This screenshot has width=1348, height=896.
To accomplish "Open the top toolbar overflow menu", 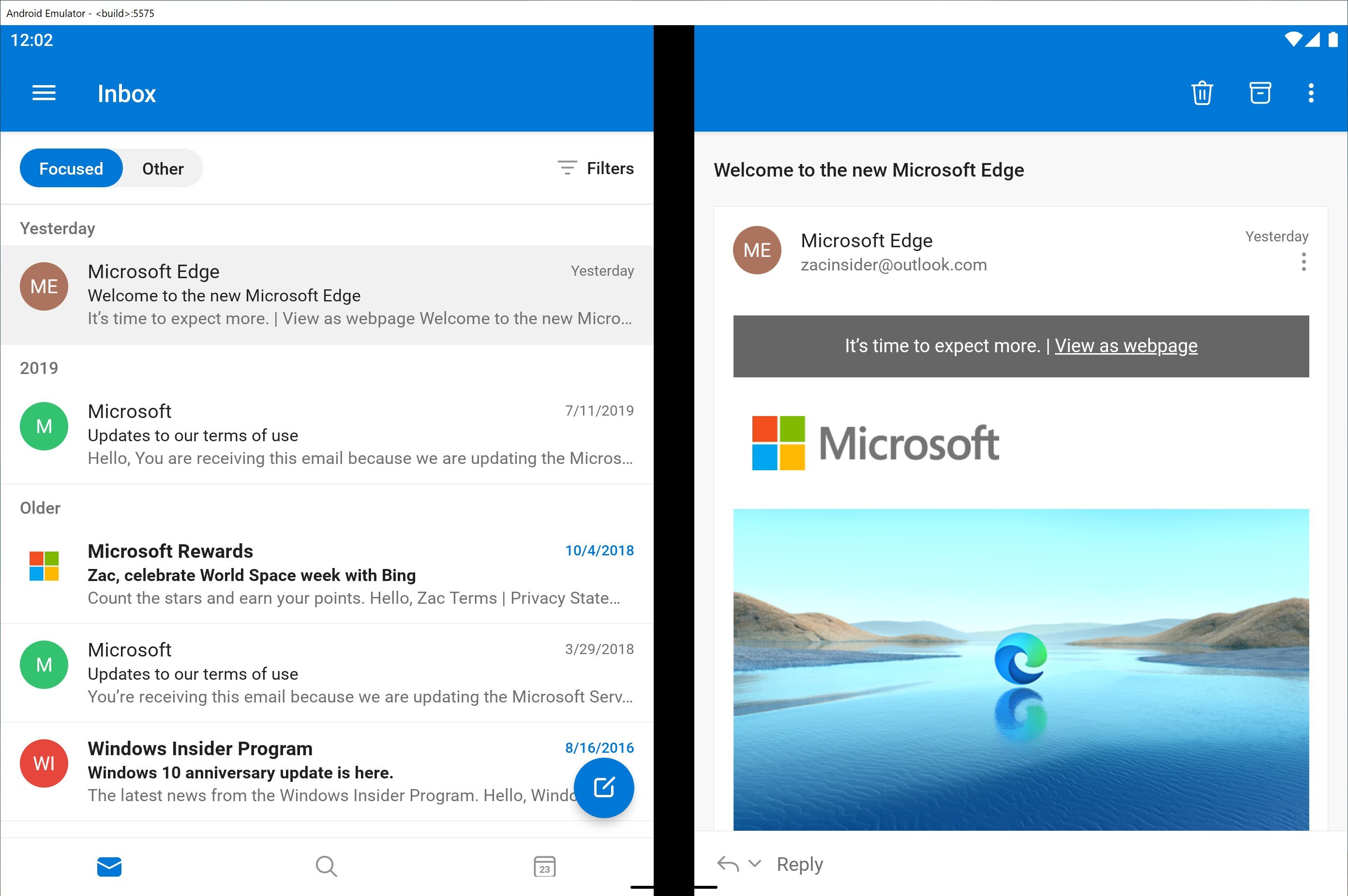I will pos(1311,93).
